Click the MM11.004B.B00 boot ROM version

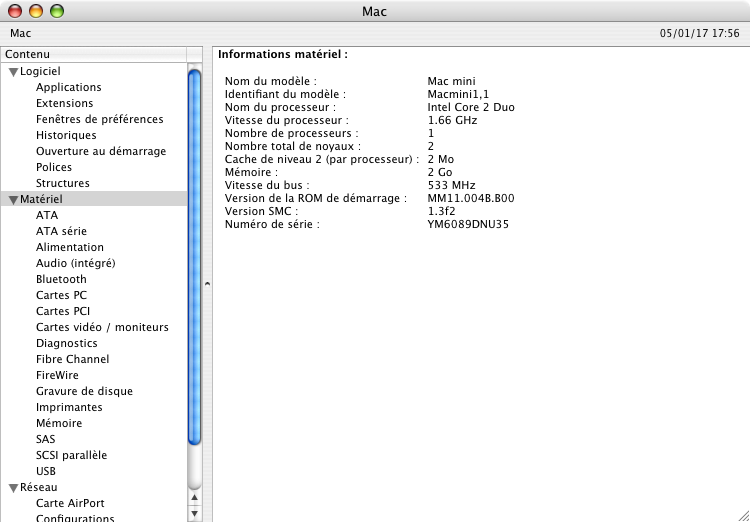(471, 198)
